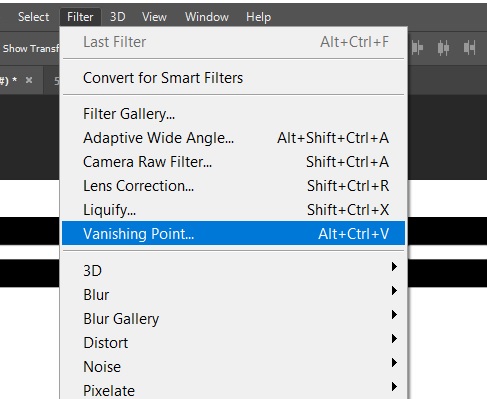The image size is (487, 399).
Task: Select Convert for Smart Filters
Action: (x=234, y=78)
